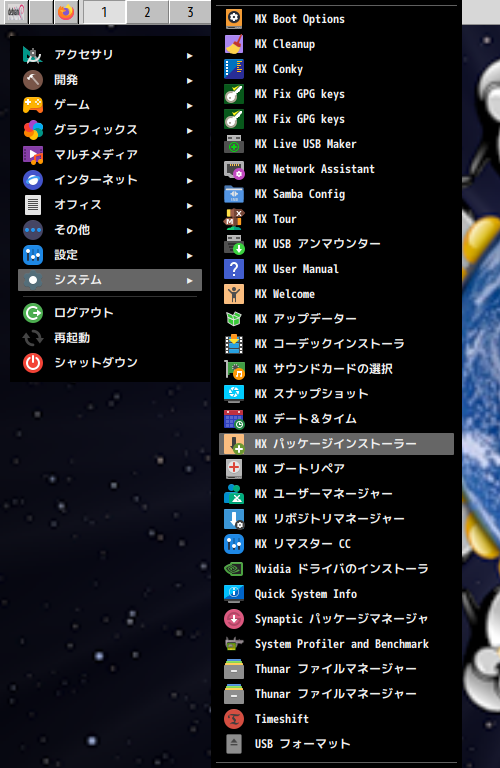Launch Firefox from the top panel

click(66, 12)
